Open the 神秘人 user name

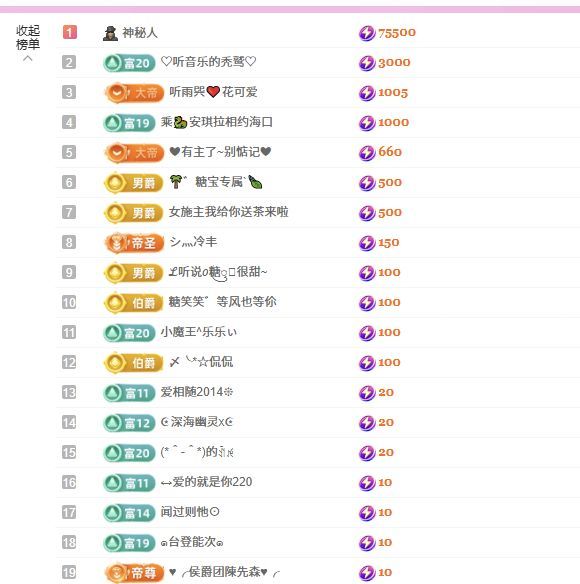pyautogui.click(x=140, y=33)
